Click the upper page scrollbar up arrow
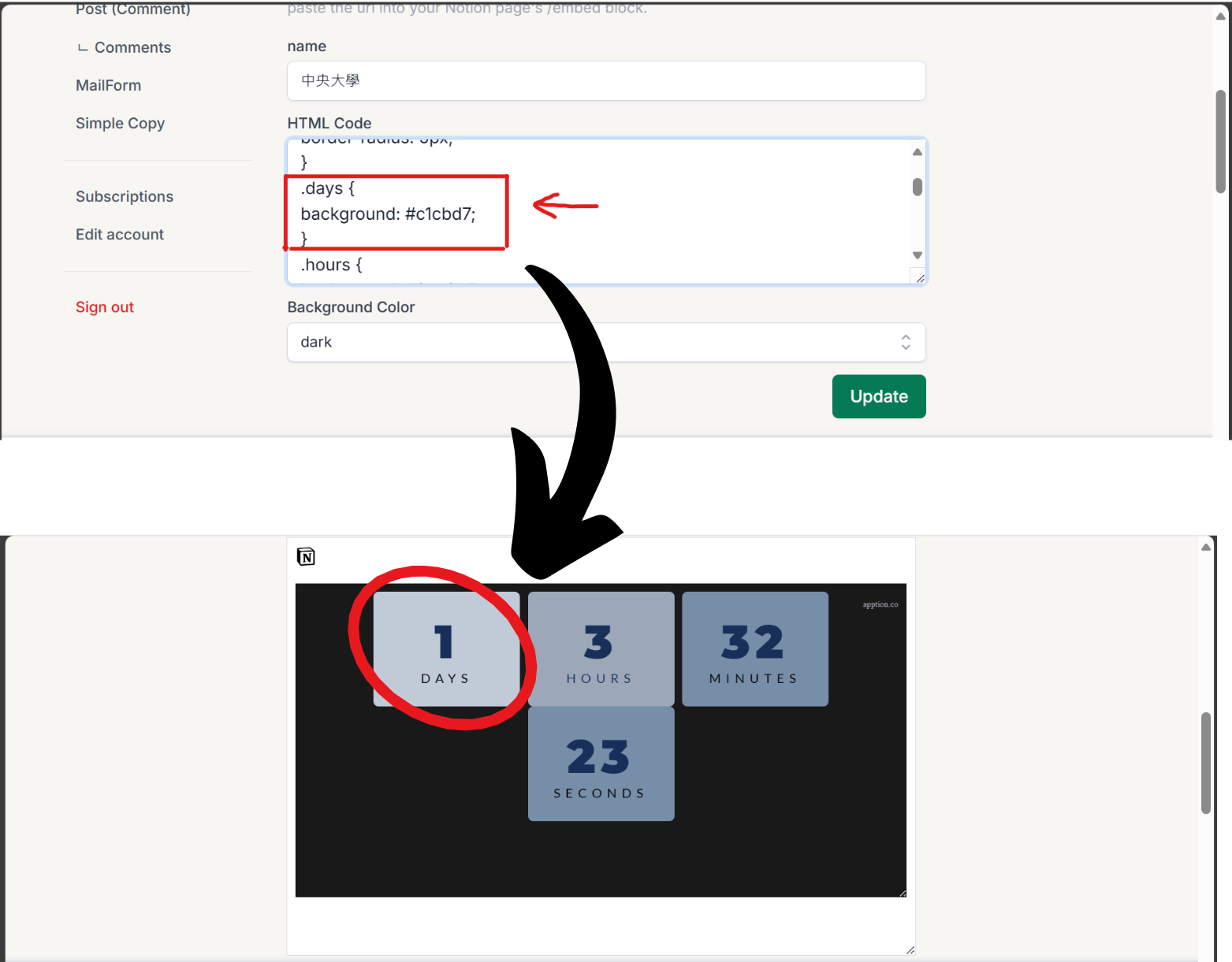The width and height of the screenshot is (1232, 962). tap(1220, 17)
